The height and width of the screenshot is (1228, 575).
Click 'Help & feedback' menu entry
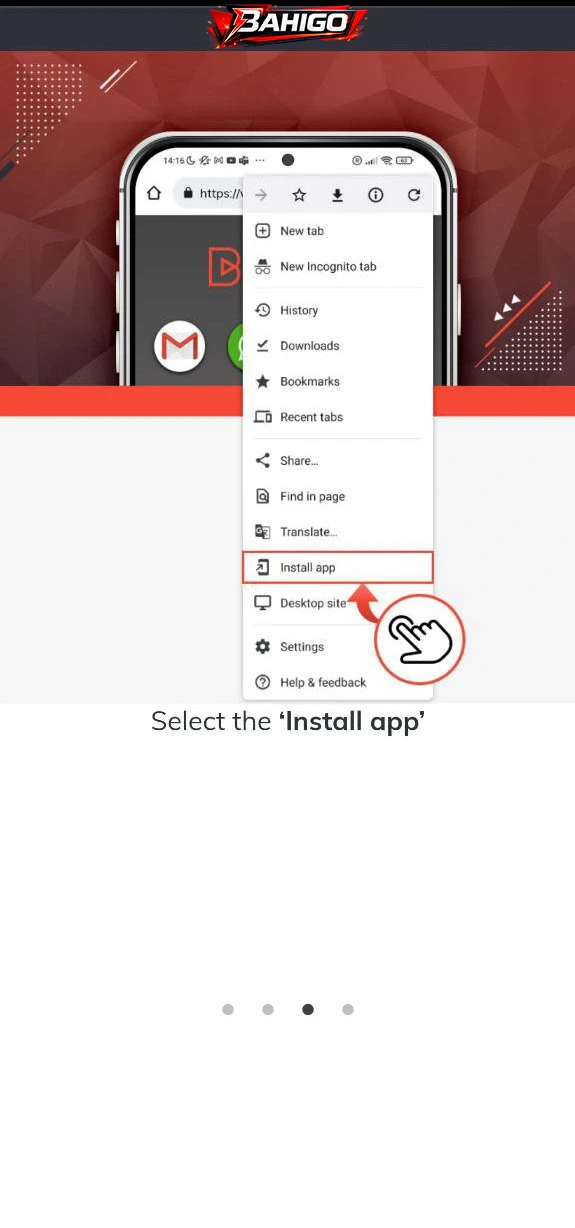click(338, 682)
